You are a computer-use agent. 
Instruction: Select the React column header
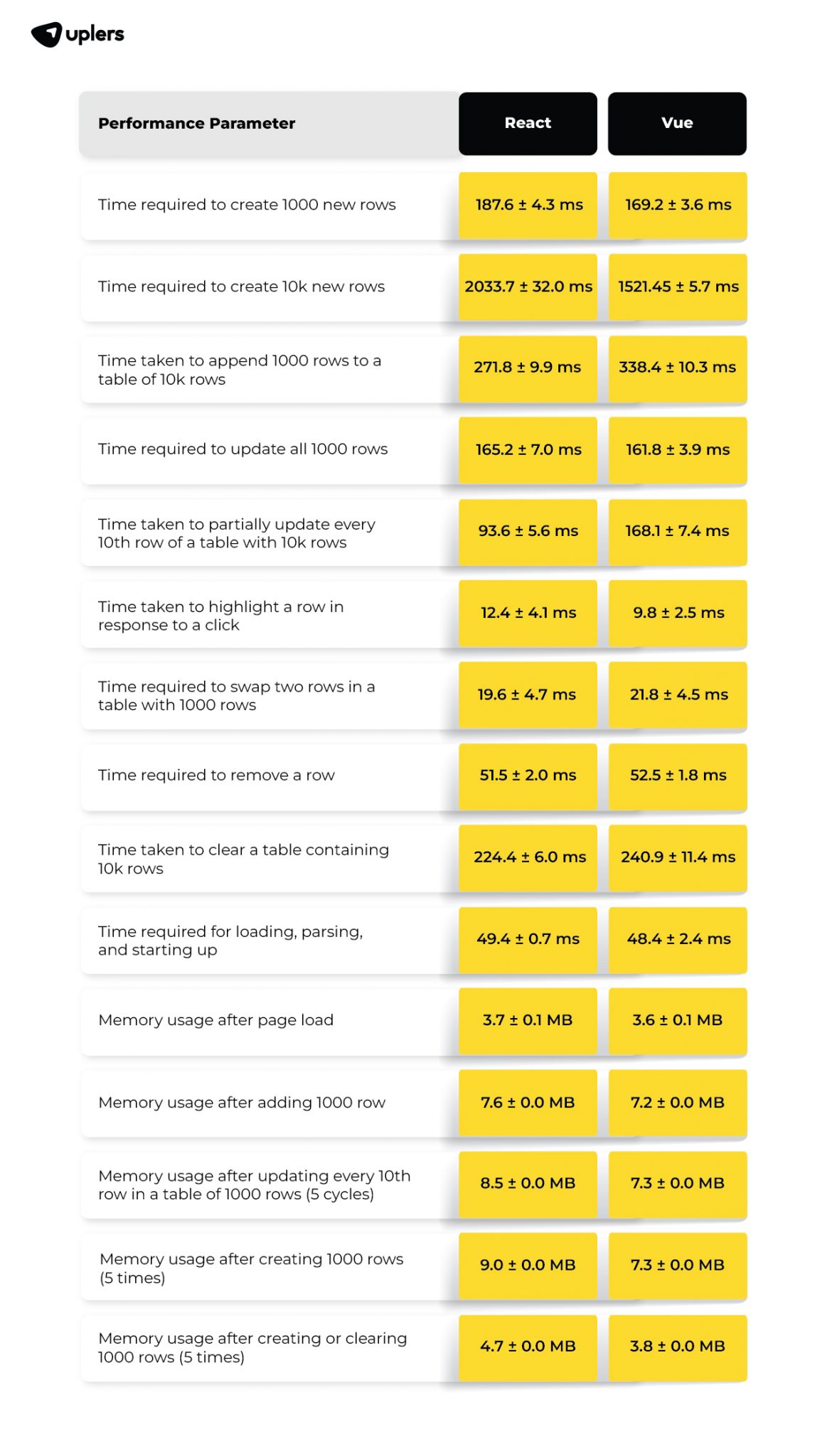(528, 123)
